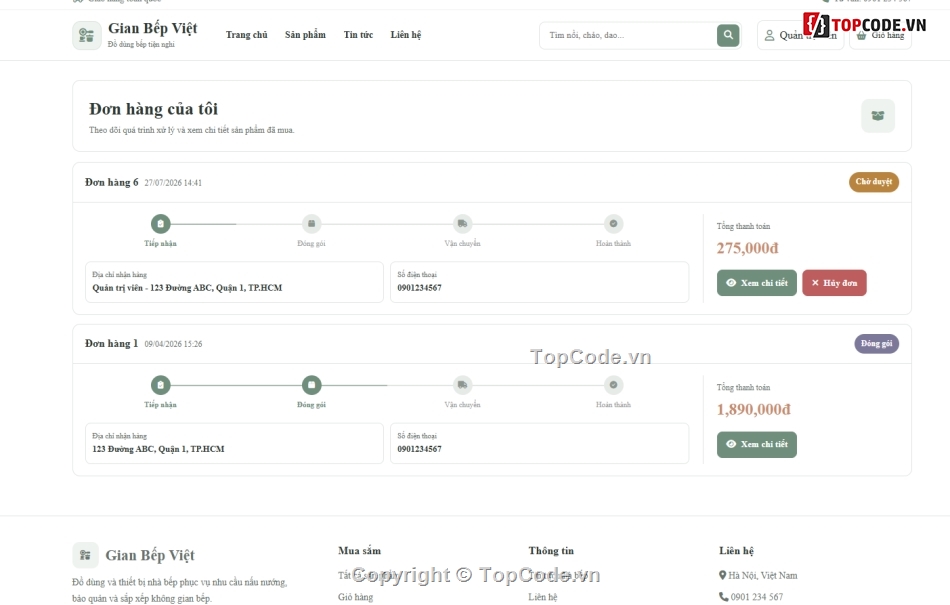This screenshot has width=950, height=605.
Task: Click the Vận chuyển label in Đơn hàng 1
Action: [462, 405]
